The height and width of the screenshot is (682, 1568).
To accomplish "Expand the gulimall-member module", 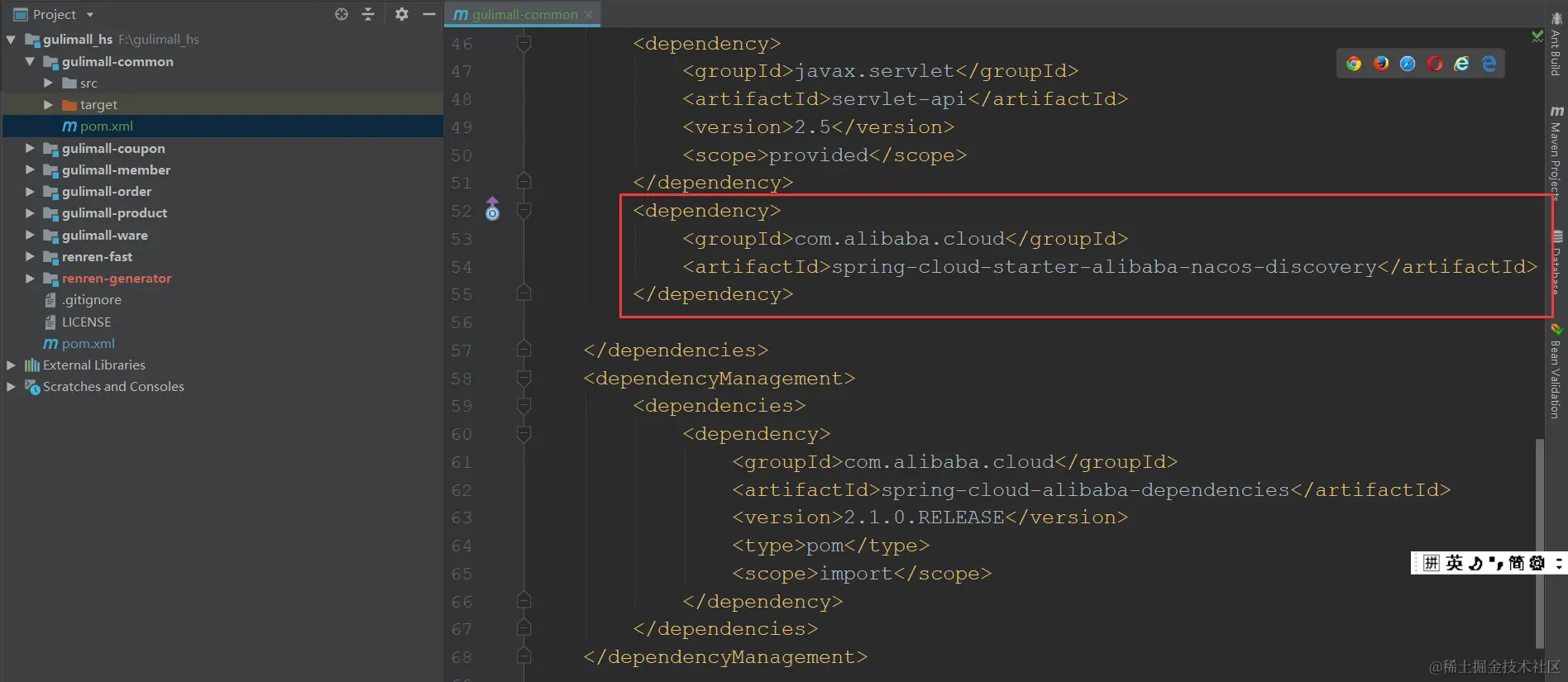I will pos(30,169).
